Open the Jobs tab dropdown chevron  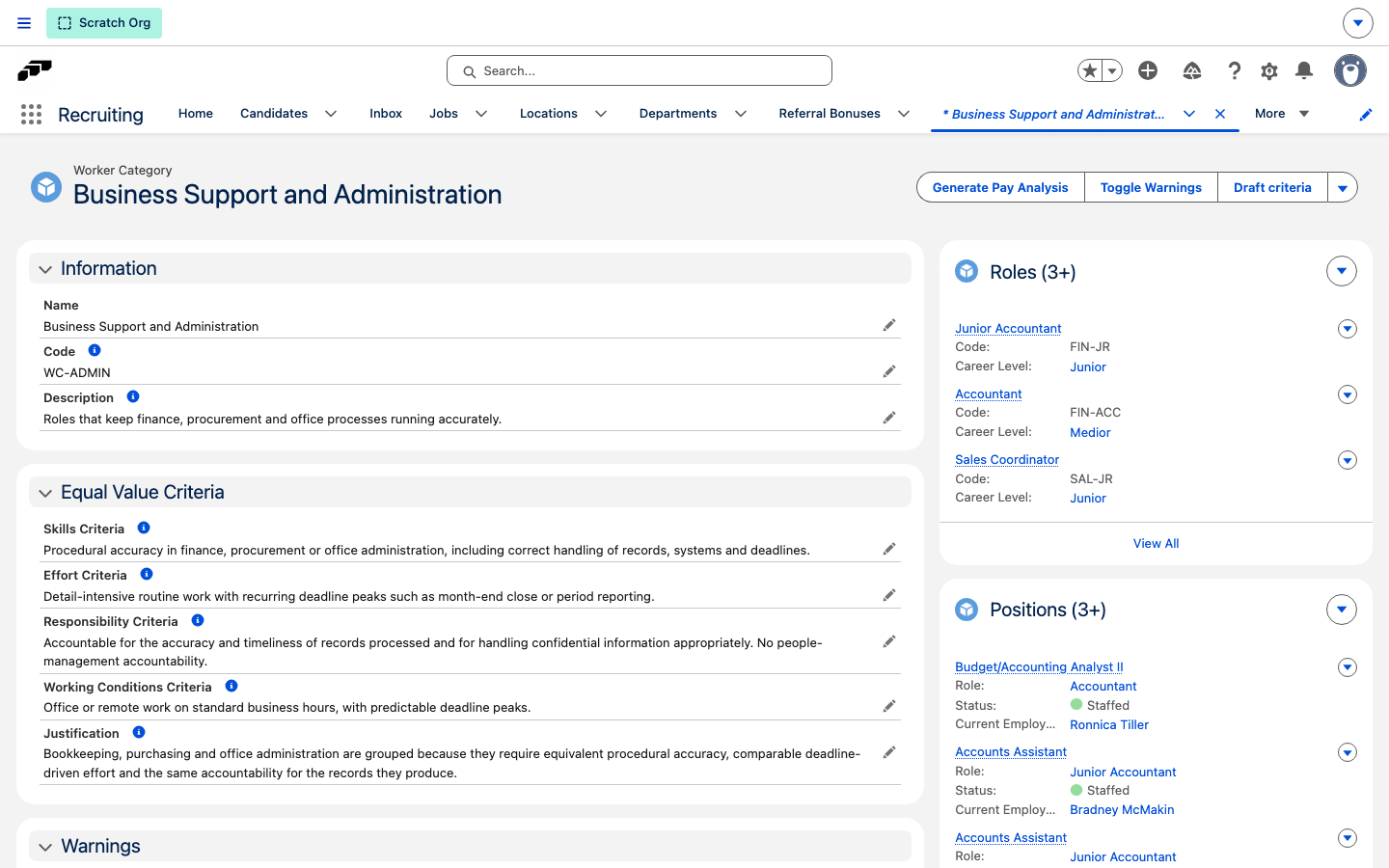click(x=481, y=114)
